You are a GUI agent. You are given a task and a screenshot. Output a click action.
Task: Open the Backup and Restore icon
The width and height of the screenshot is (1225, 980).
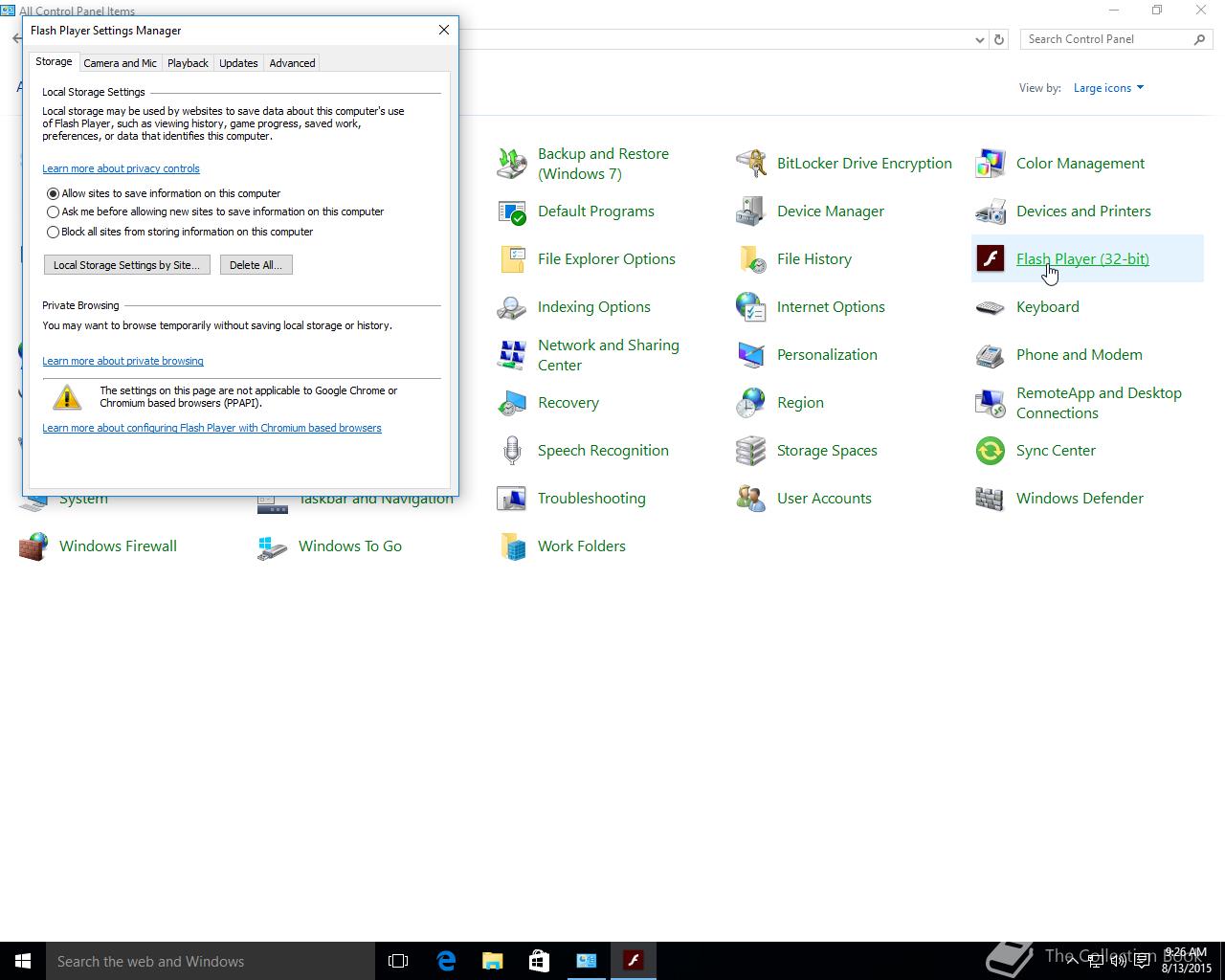pyautogui.click(x=512, y=164)
